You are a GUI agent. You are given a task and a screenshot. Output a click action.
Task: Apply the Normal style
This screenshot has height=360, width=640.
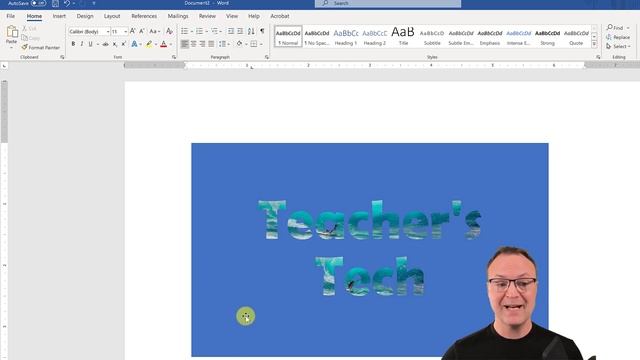[x=288, y=36]
